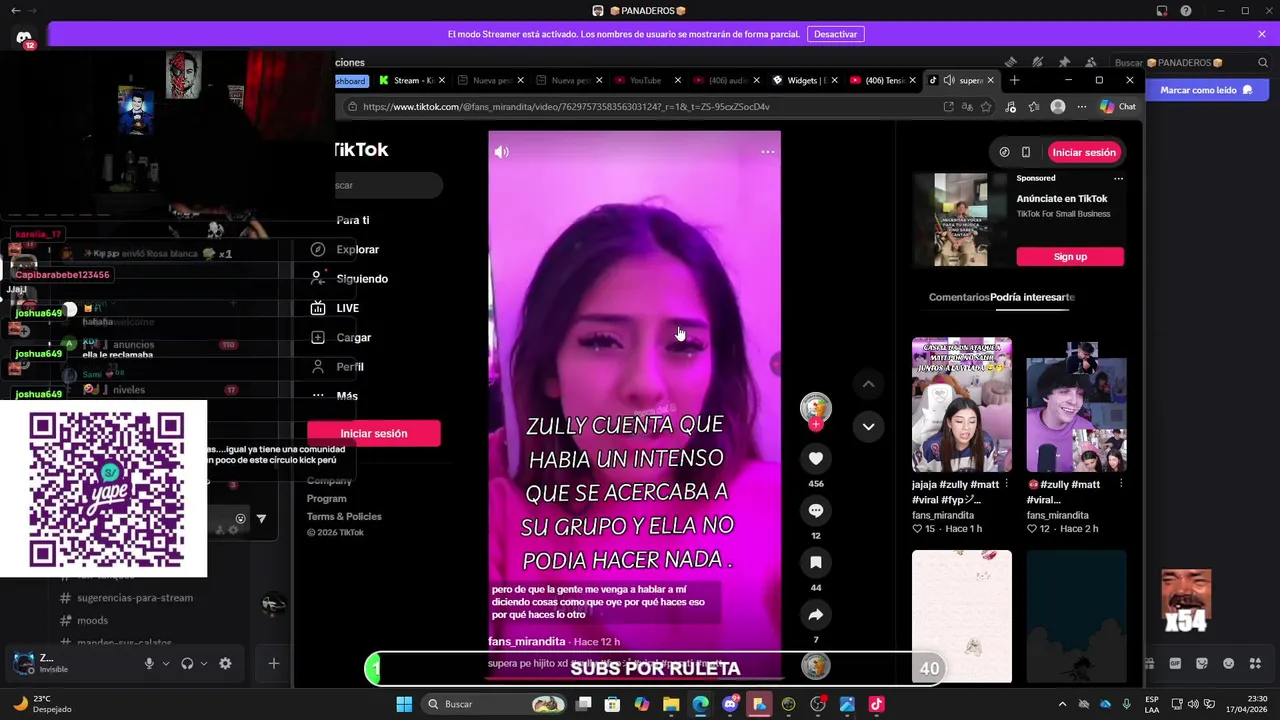Switch to the YouTube browser tab
This screenshot has width=1280, height=720.
pos(646,80)
